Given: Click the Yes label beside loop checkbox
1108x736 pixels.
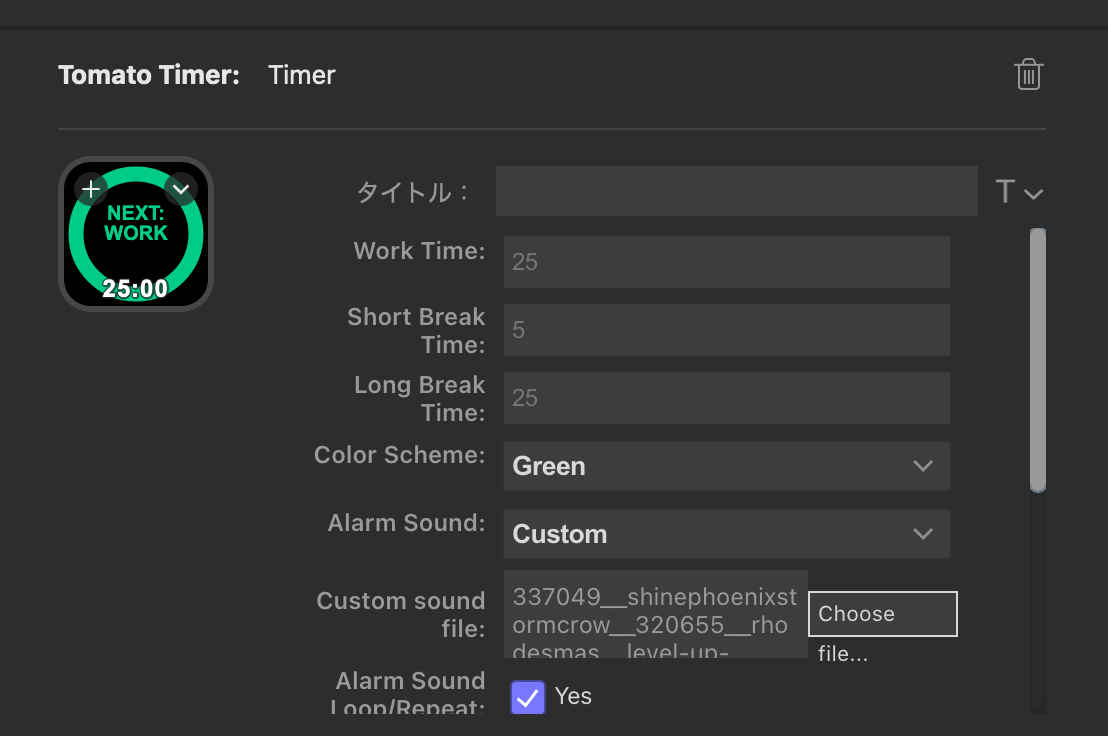Looking at the screenshot, I should point(573,696).
